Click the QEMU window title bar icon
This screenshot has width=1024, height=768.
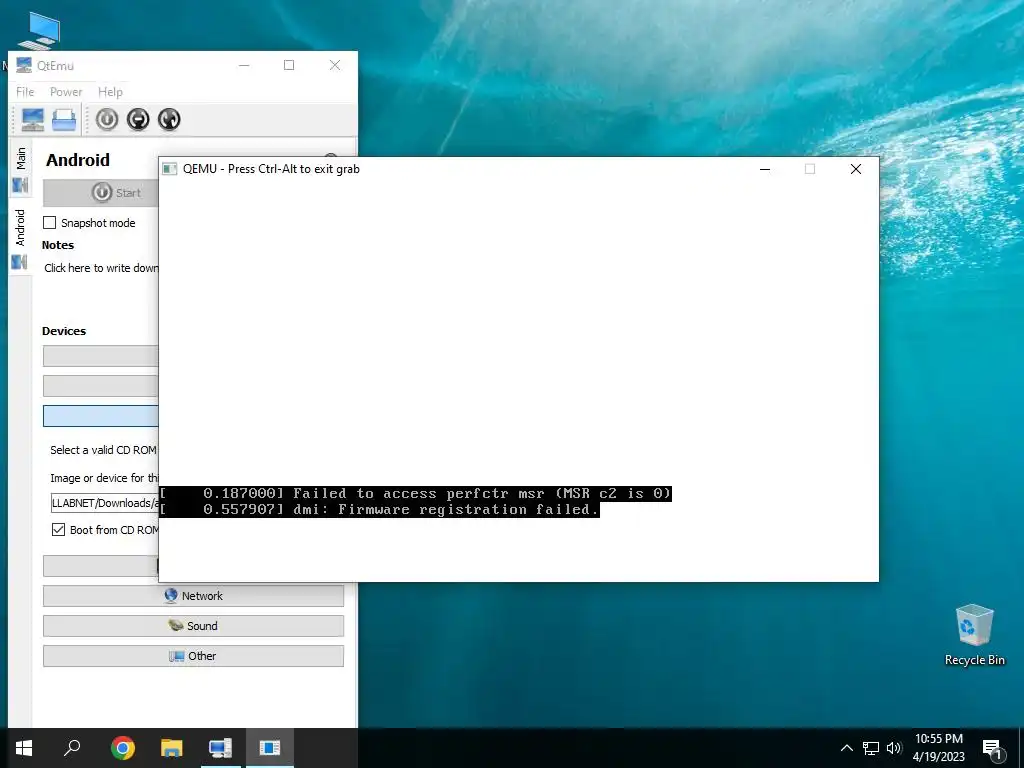170,169
